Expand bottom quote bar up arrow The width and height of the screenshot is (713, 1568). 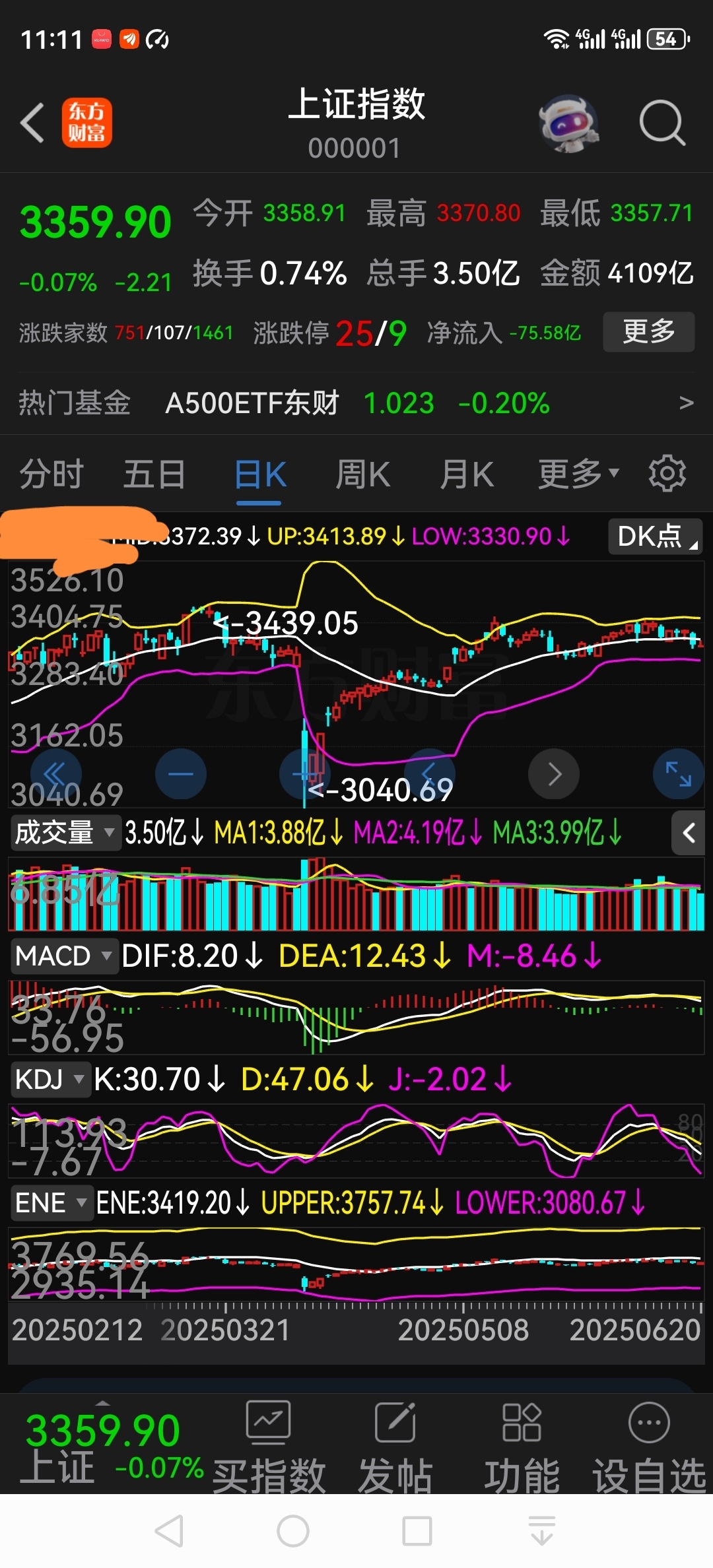[x=102, y=1403]
